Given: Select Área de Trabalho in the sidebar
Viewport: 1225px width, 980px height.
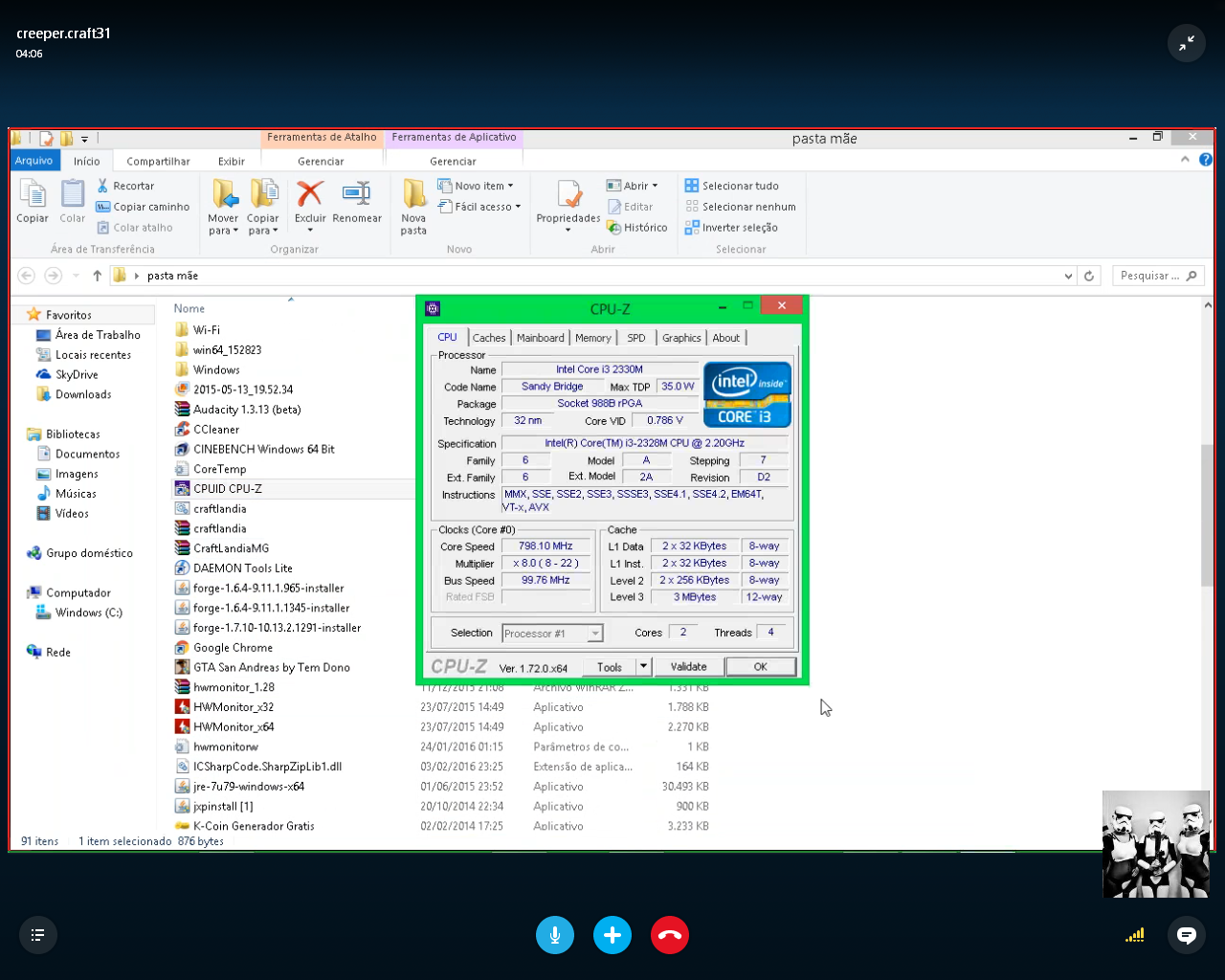Looking at the screenshot, I should 88,335.
